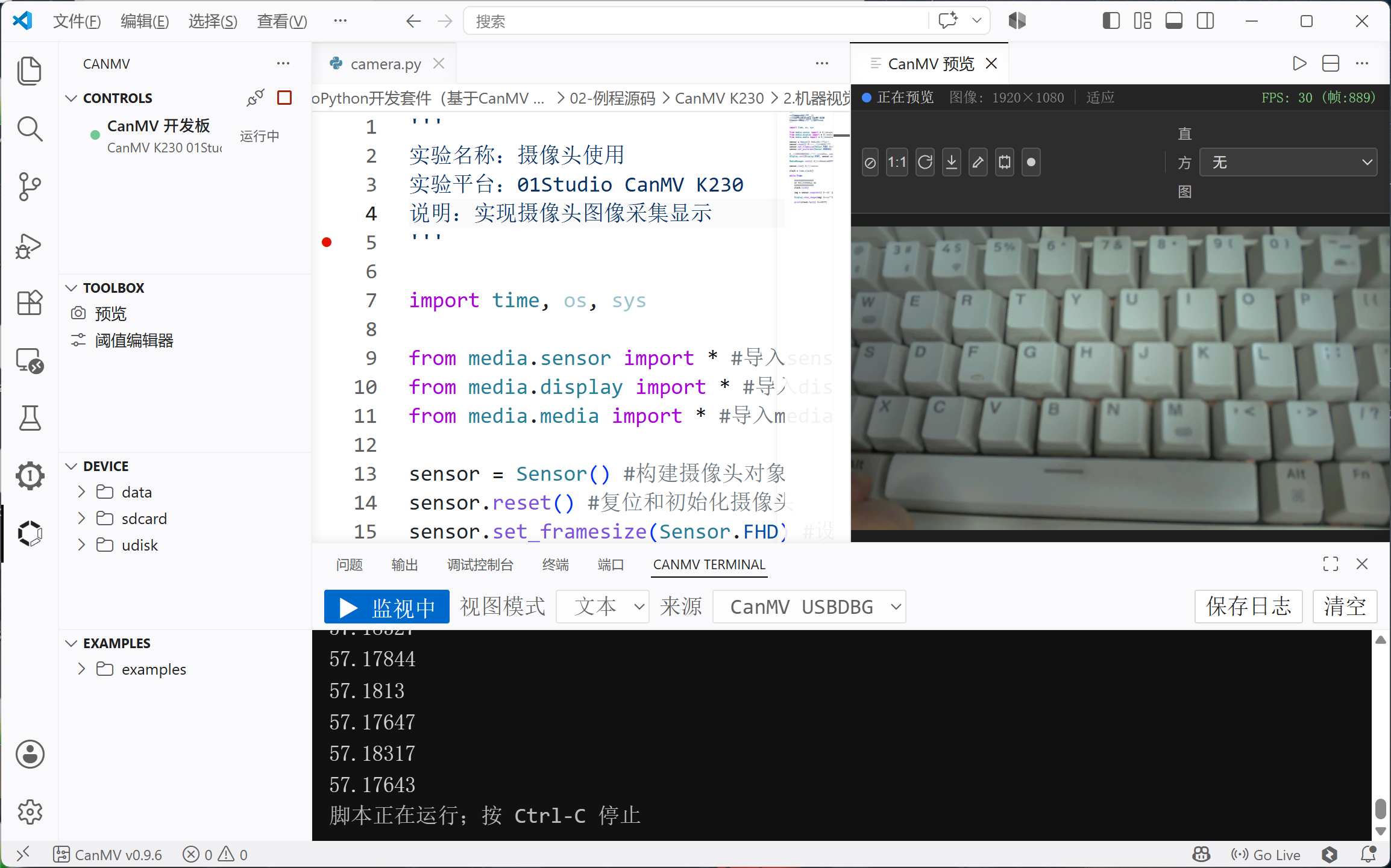Set preview zoom to 1:1

[x=897, y=163]
